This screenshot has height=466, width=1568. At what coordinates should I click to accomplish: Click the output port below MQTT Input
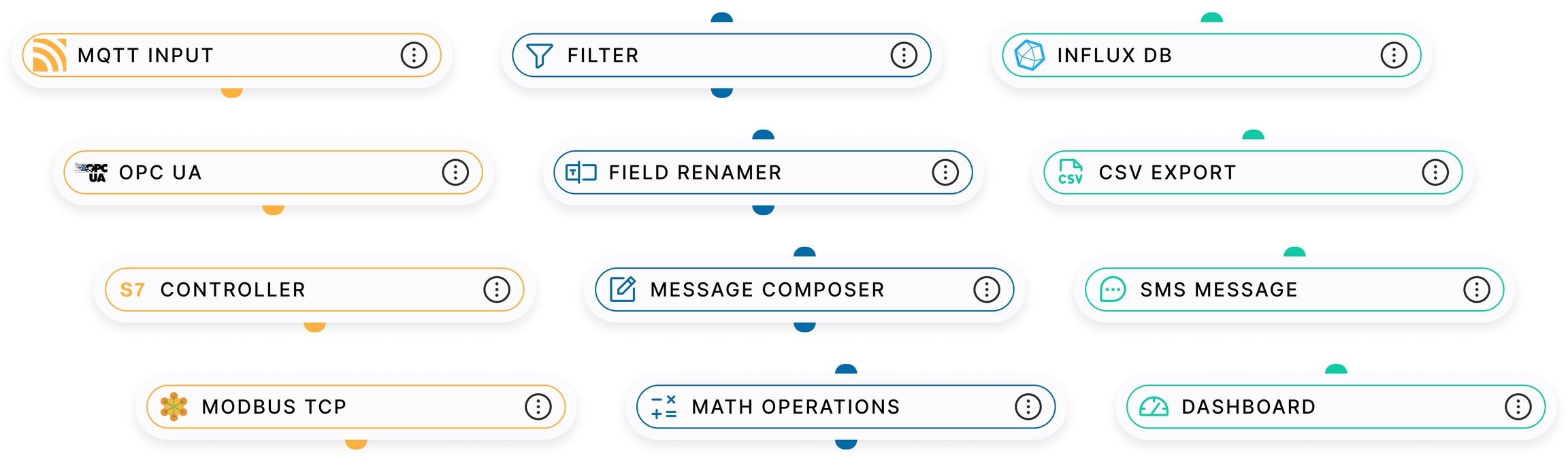click(232, 93)
